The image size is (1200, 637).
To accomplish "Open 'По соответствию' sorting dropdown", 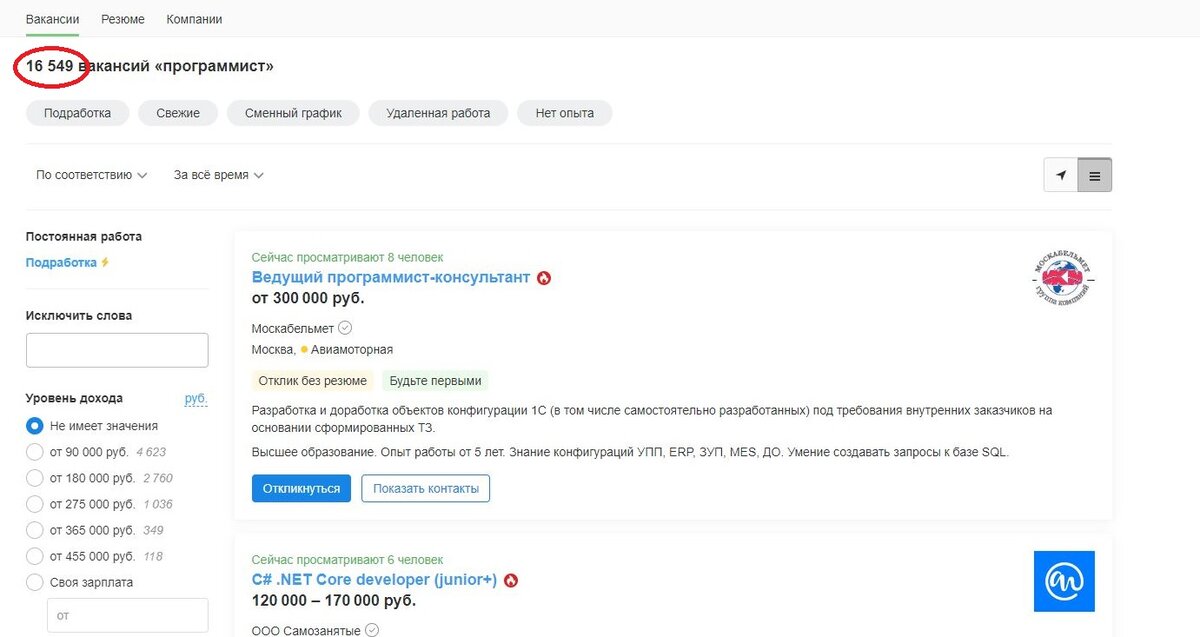I will point(92,175).
